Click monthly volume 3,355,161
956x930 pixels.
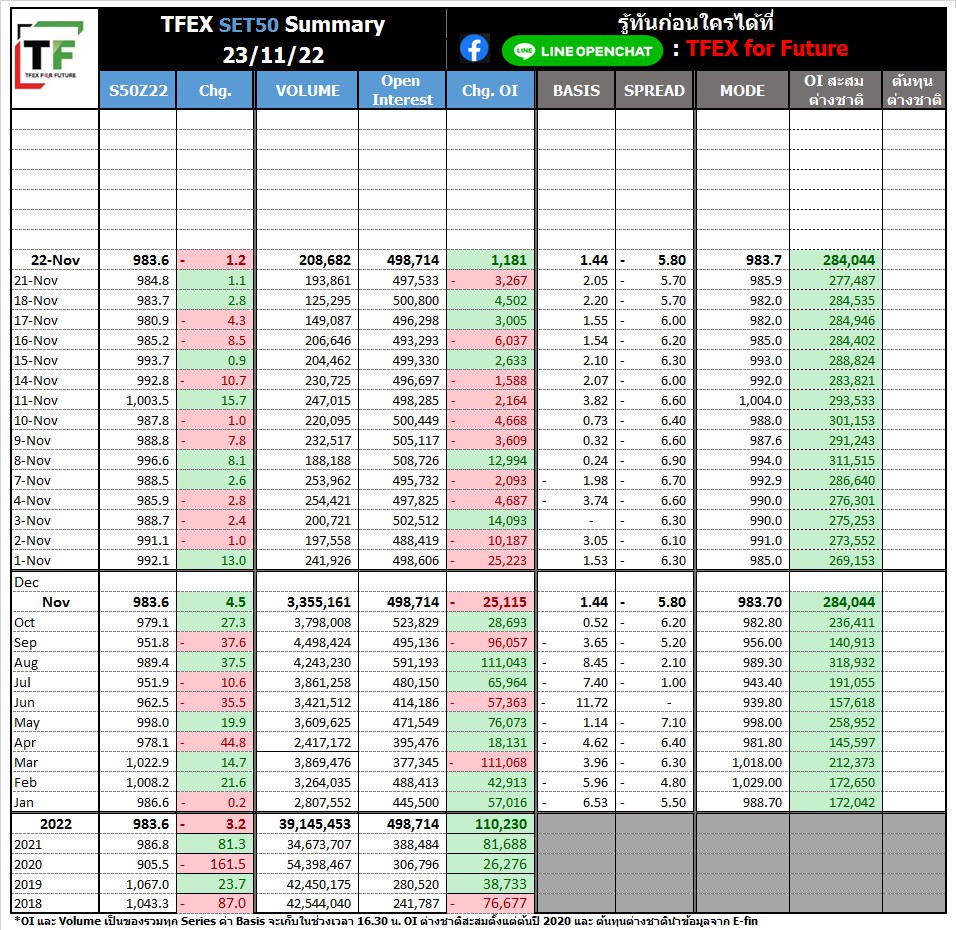tap(319, 603)
